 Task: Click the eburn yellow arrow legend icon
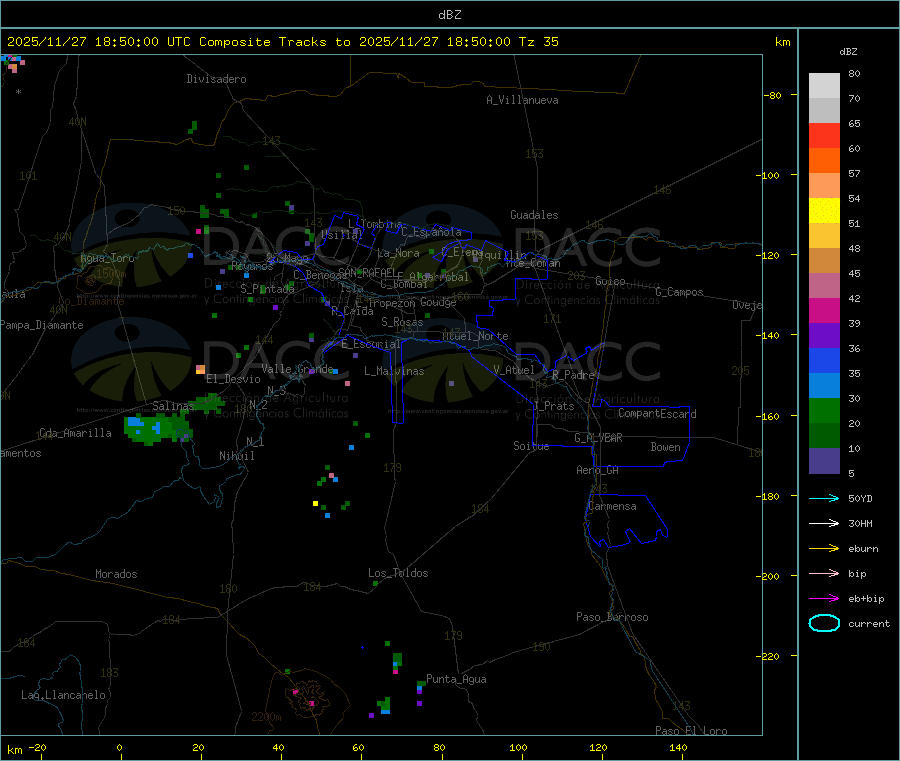click(x=824, y=548)
